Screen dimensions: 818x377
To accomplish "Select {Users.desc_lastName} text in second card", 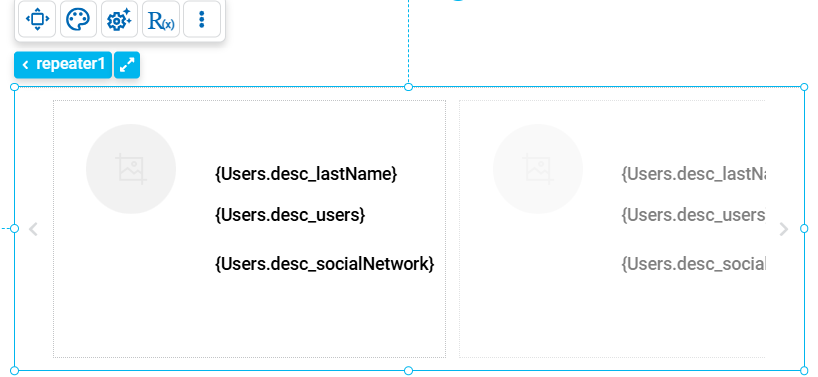I will (x=693, y=174).
